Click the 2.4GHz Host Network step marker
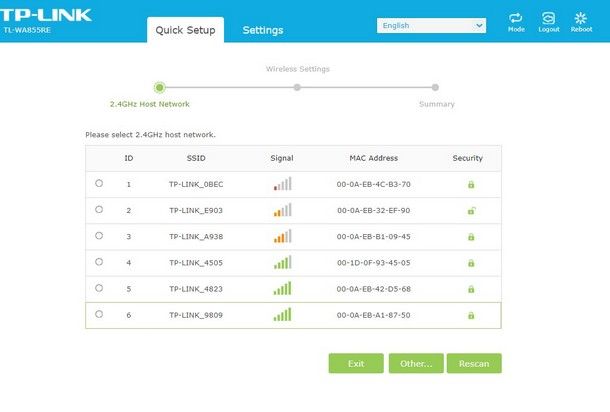Screen dimensions: 610x412 pos(159,88)
